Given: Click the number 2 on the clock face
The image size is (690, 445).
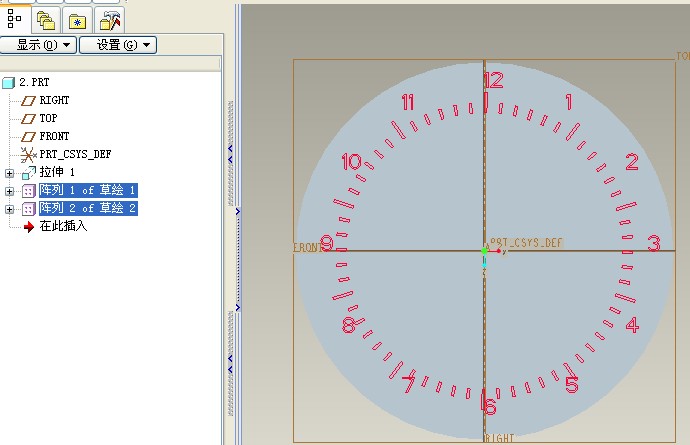Looking at the screenshot, I should [x=632, y=162].
